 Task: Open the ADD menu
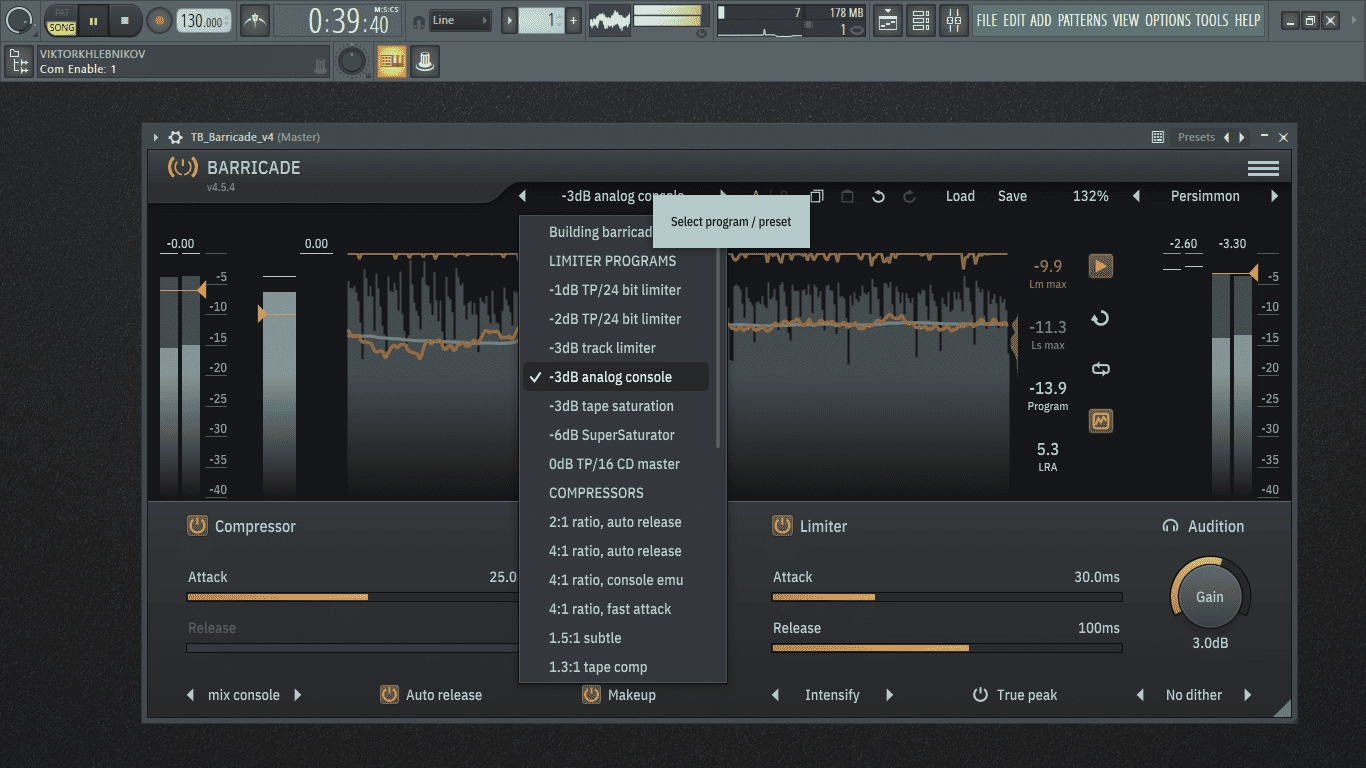1041,20
